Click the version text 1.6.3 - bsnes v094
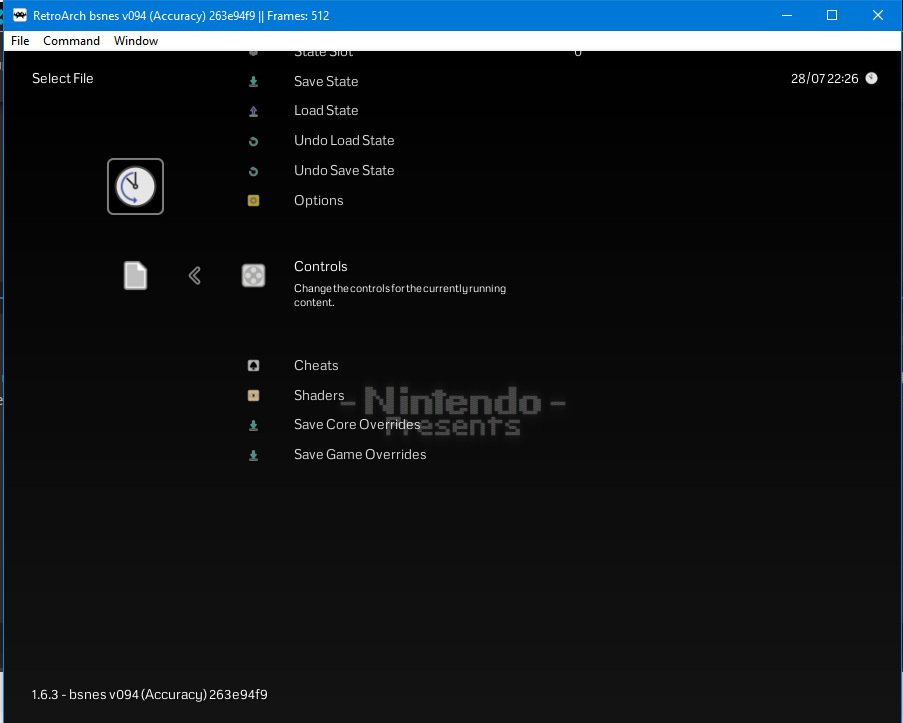Viewport: 903px width, 723px height. (150, 695)
